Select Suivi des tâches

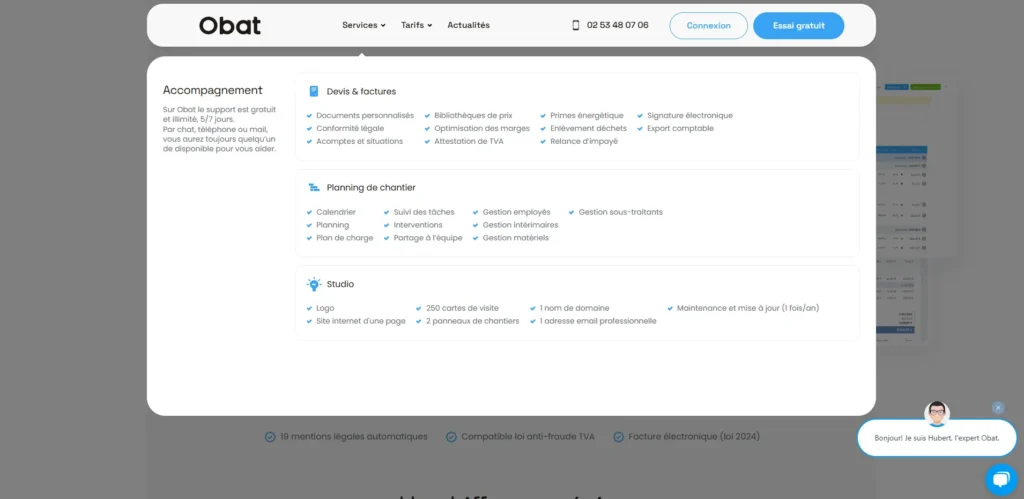424,212
